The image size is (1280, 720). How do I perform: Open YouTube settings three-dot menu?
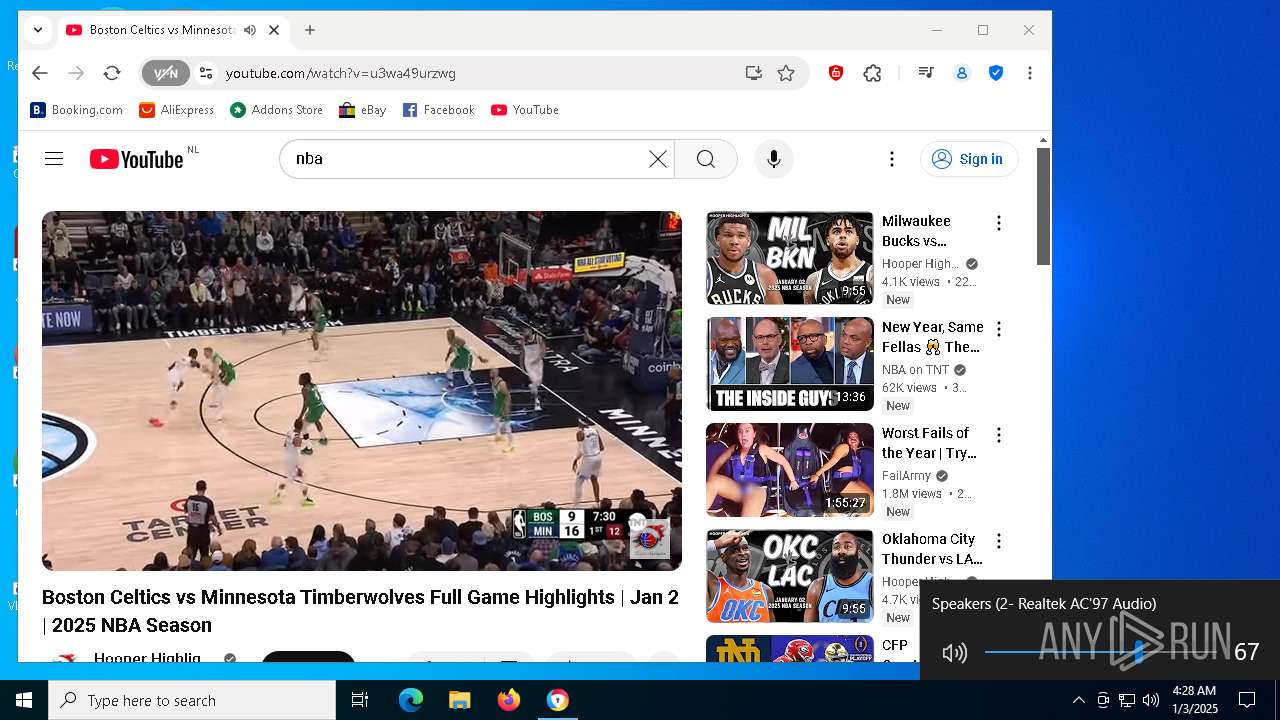coord(892,159)
